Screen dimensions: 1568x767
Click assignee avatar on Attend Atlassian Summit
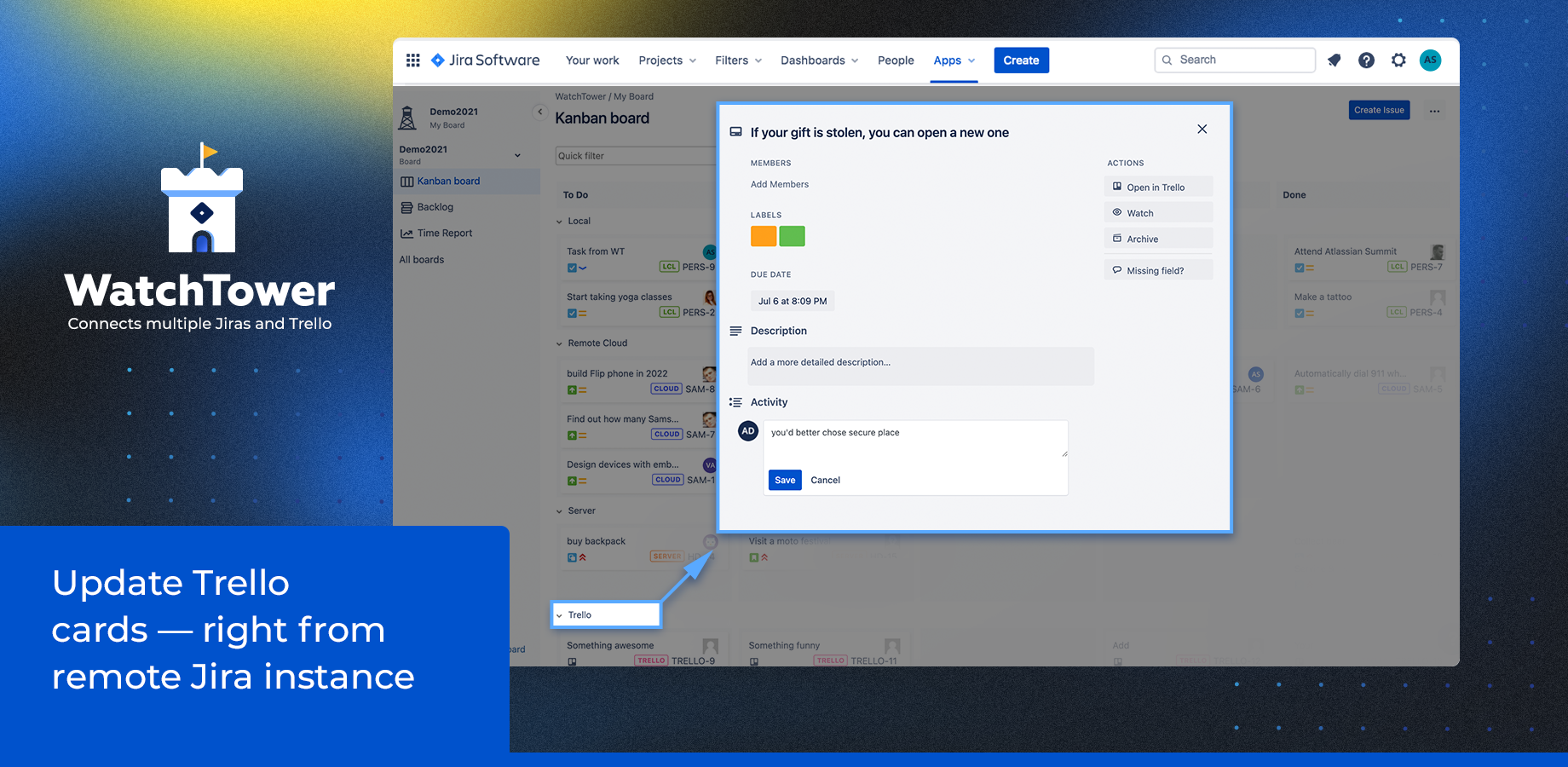tap(1438, 252)
